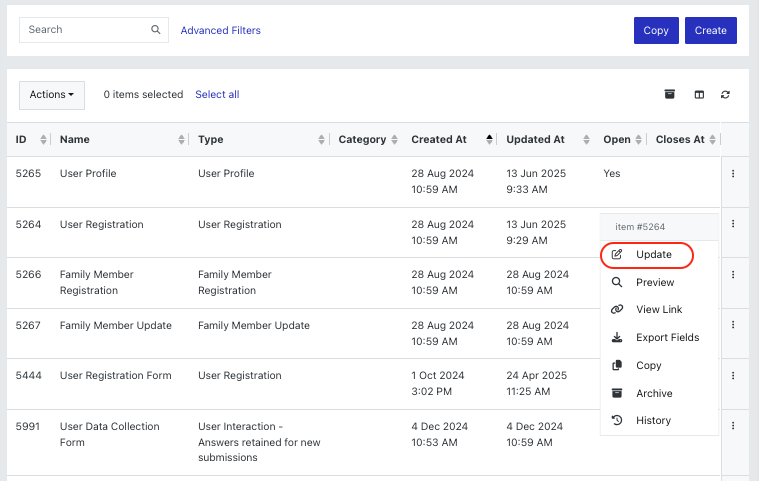
Task: Click the name User Registration Form
Action: 116,376
